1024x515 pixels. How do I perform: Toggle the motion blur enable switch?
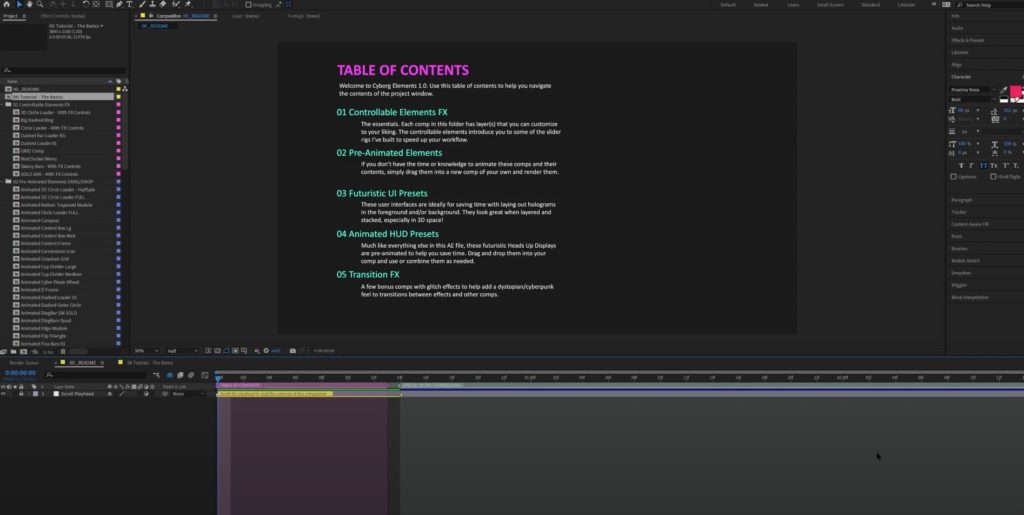(191, 375)
